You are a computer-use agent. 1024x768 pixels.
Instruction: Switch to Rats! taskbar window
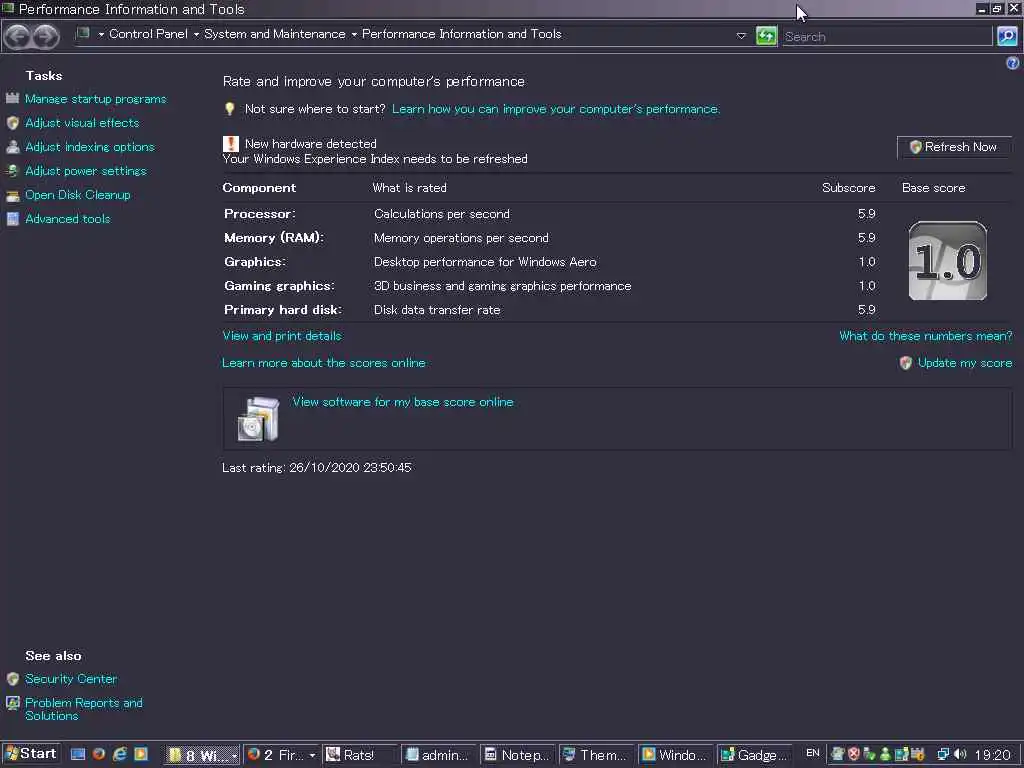pos(359,755)
